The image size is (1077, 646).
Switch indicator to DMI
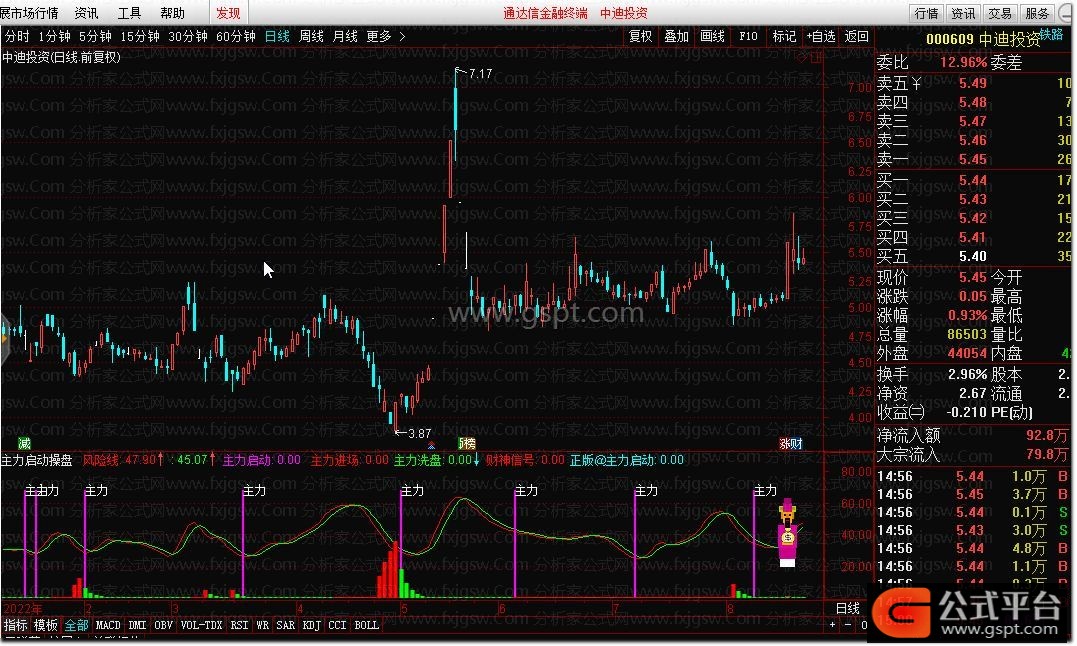coord(137,625)
